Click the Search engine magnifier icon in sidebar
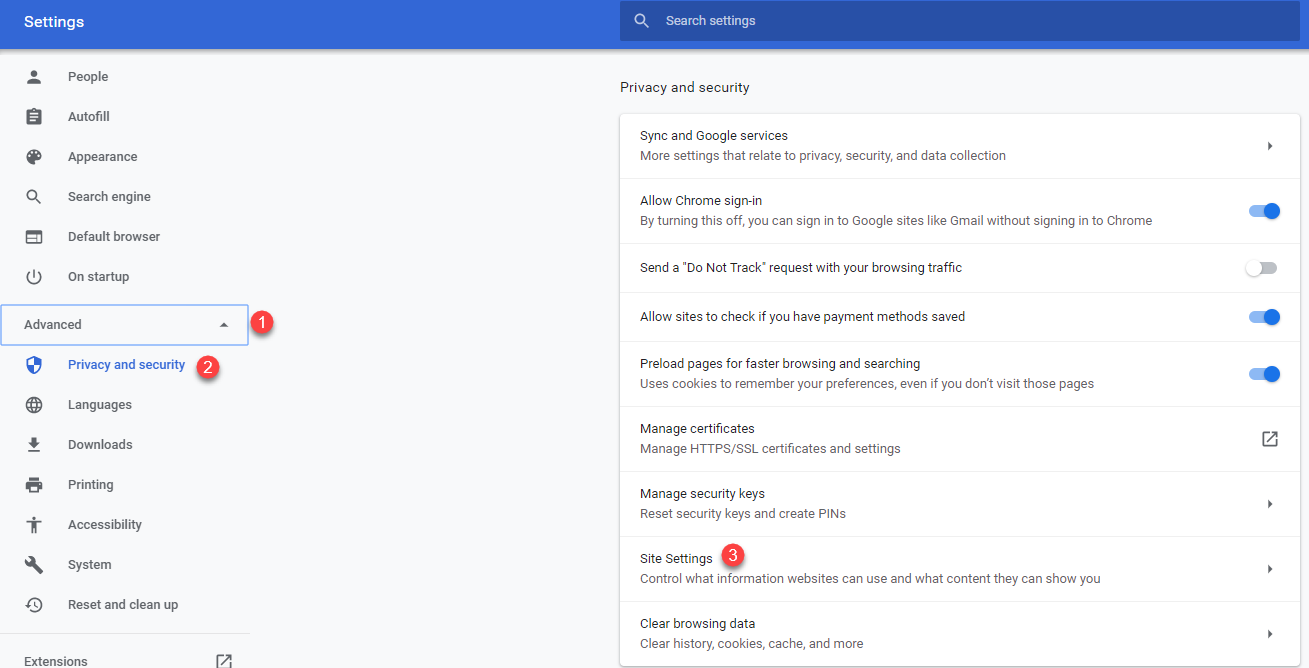The width and height of the screenshot is (1309, 668). (x=34, y=197)
